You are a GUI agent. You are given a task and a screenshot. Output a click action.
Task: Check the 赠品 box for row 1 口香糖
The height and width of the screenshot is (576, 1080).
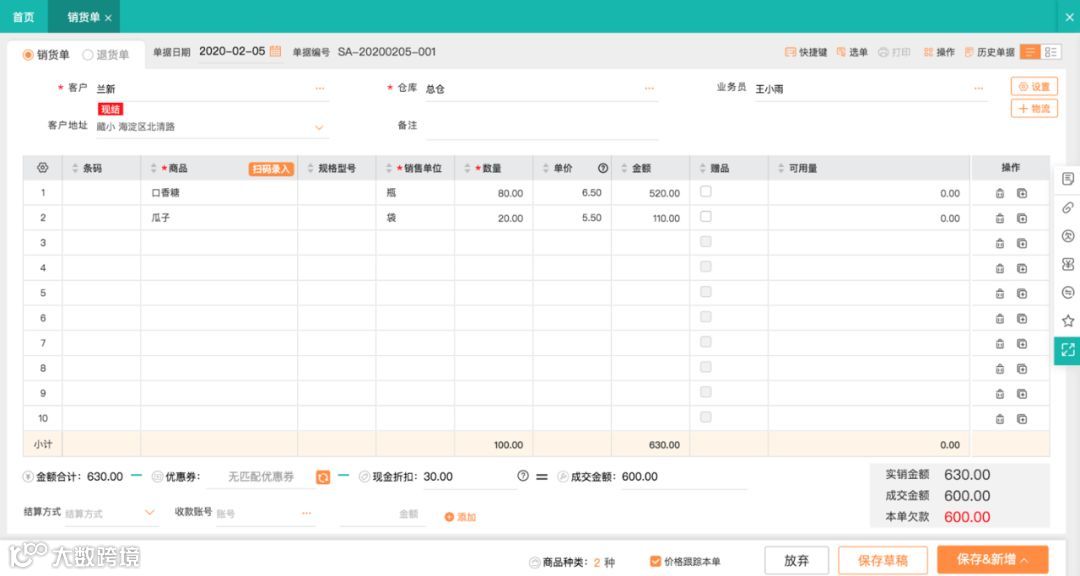tap(705, 192)
